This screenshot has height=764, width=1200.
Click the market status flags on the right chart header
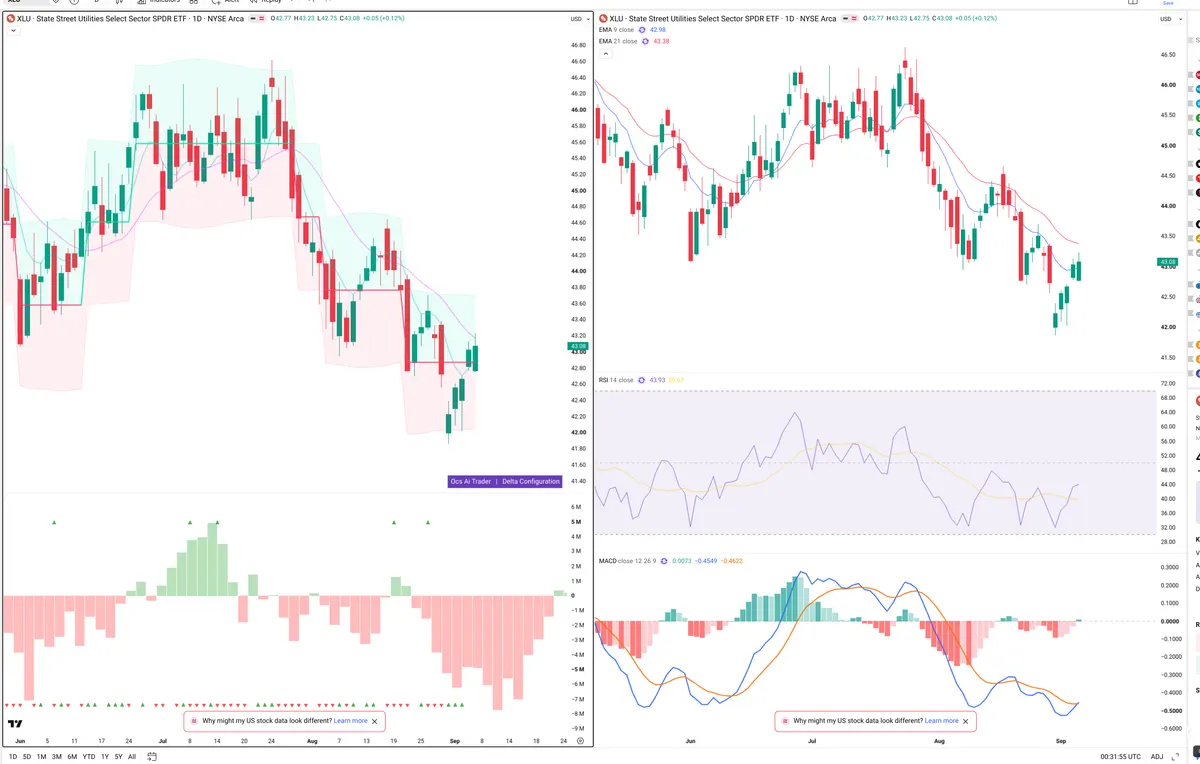coord(848,19)
